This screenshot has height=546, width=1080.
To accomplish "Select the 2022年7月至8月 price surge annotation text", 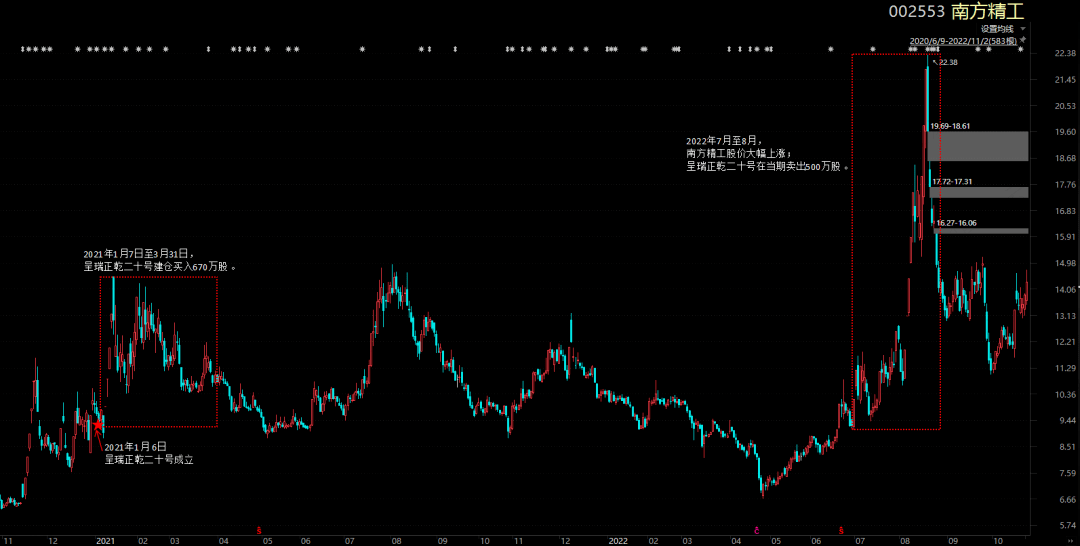I will coord(765,154).
